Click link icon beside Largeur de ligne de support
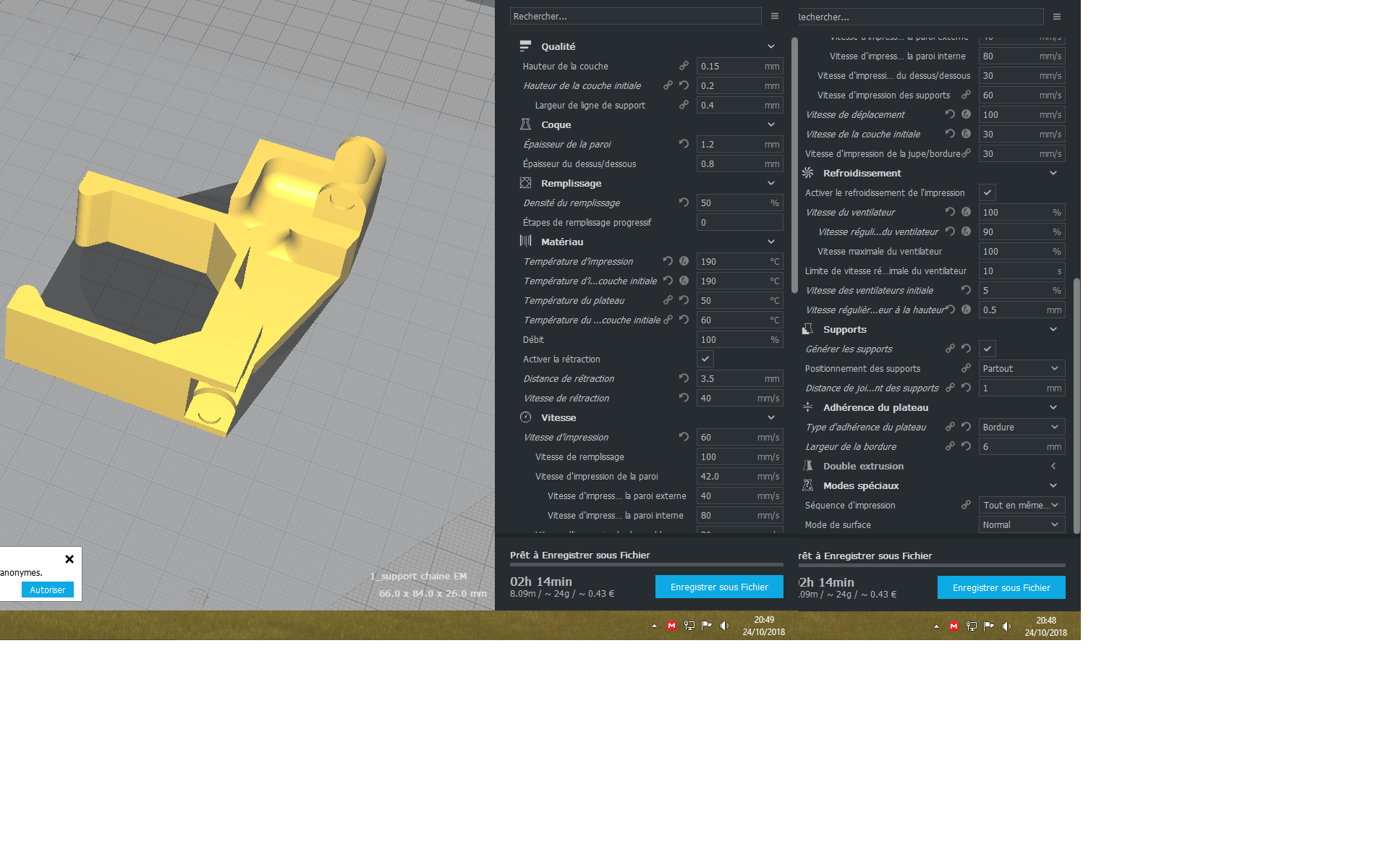This screenshot has width=1389, height=868. [684, 105]
